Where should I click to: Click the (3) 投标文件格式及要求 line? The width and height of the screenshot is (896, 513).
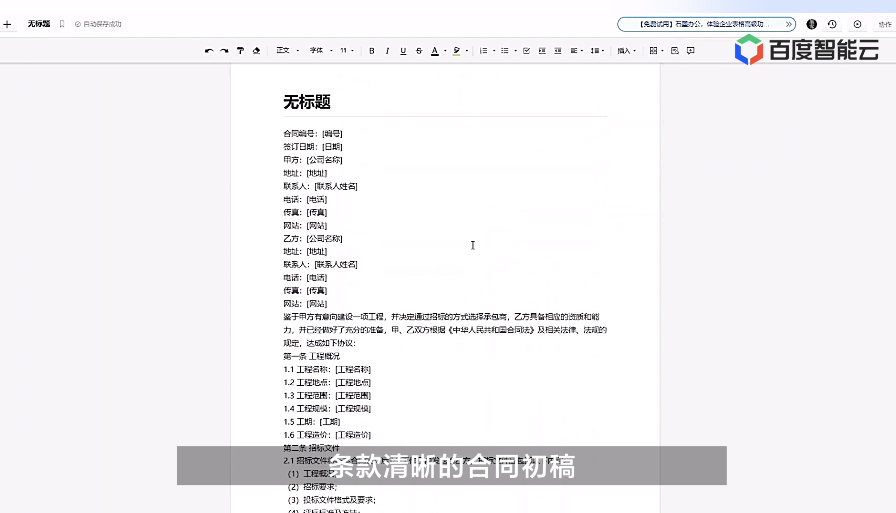click(331, 500)
